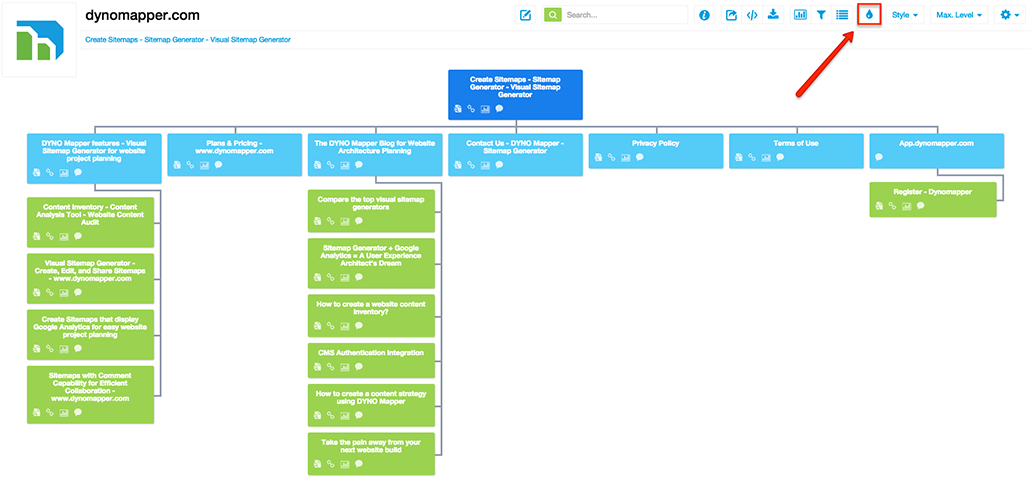The height and width of the screenshot is (498, 1031).
Task: Click link icon on Contact Us node
Action: click(471, 164)
